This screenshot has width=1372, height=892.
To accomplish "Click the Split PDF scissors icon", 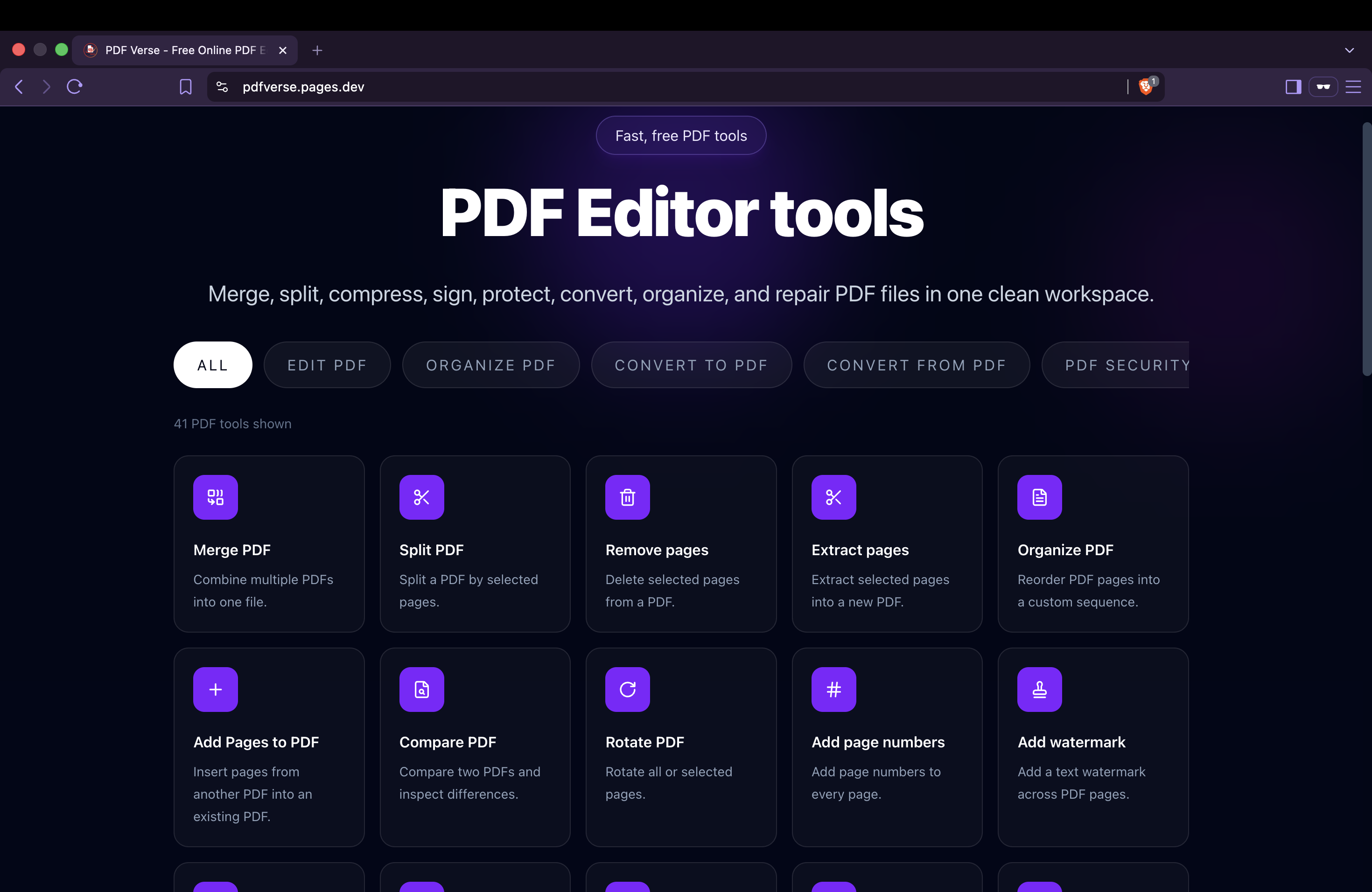I will click(421, 497).
